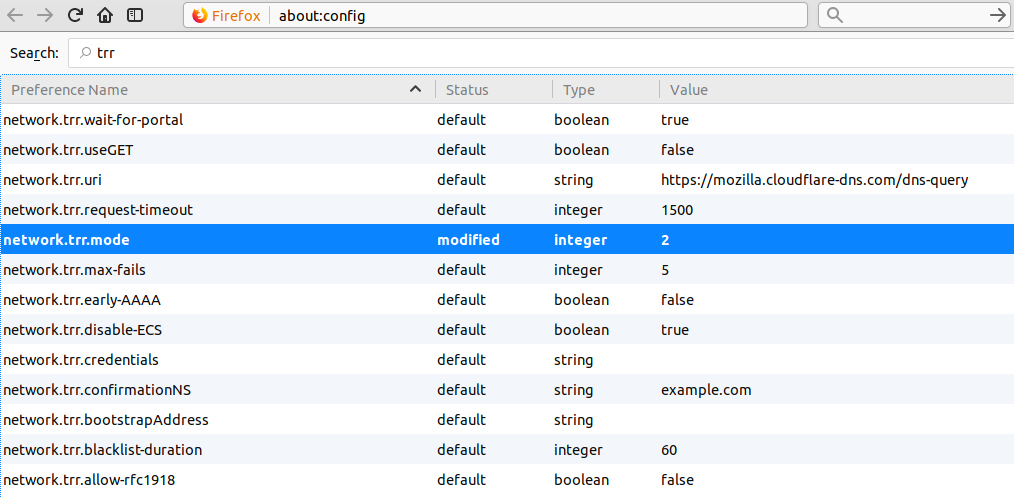Screen dimensions: 1014x497
Task: Sort by Preference Name column header
Action: click(x=217, y=90)
